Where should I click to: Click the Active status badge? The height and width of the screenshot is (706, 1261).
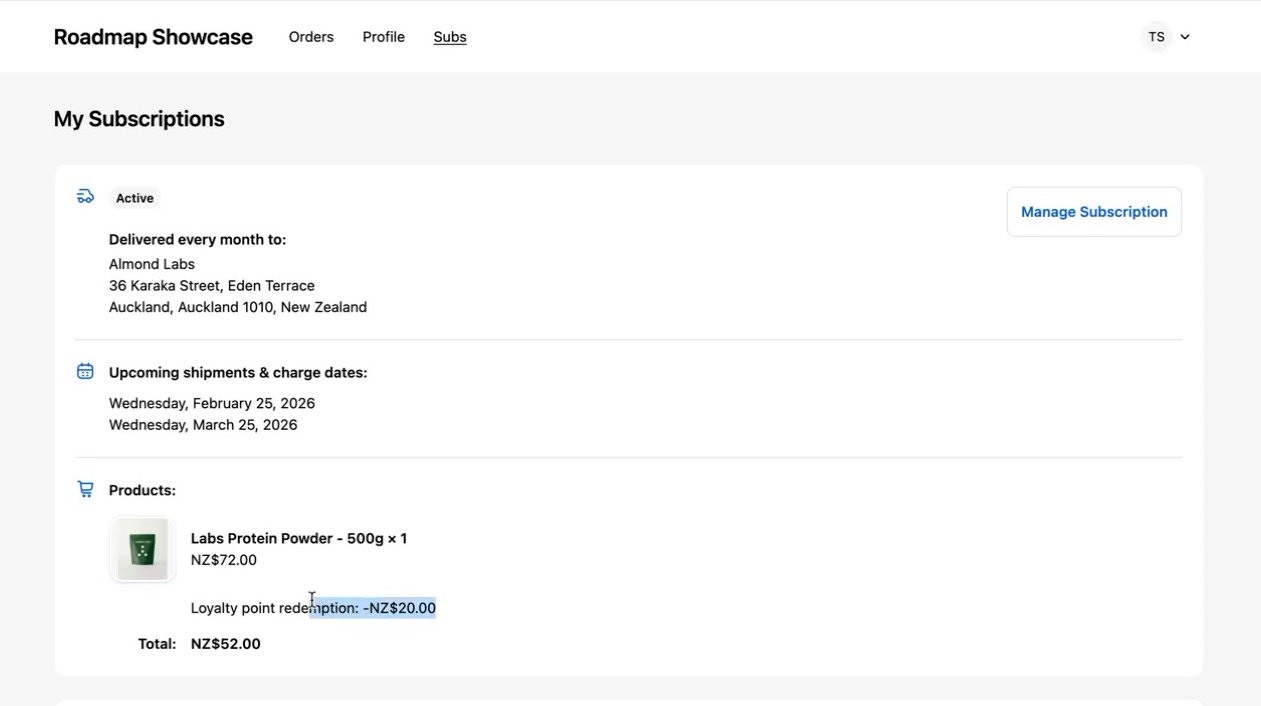pos(134,198)
